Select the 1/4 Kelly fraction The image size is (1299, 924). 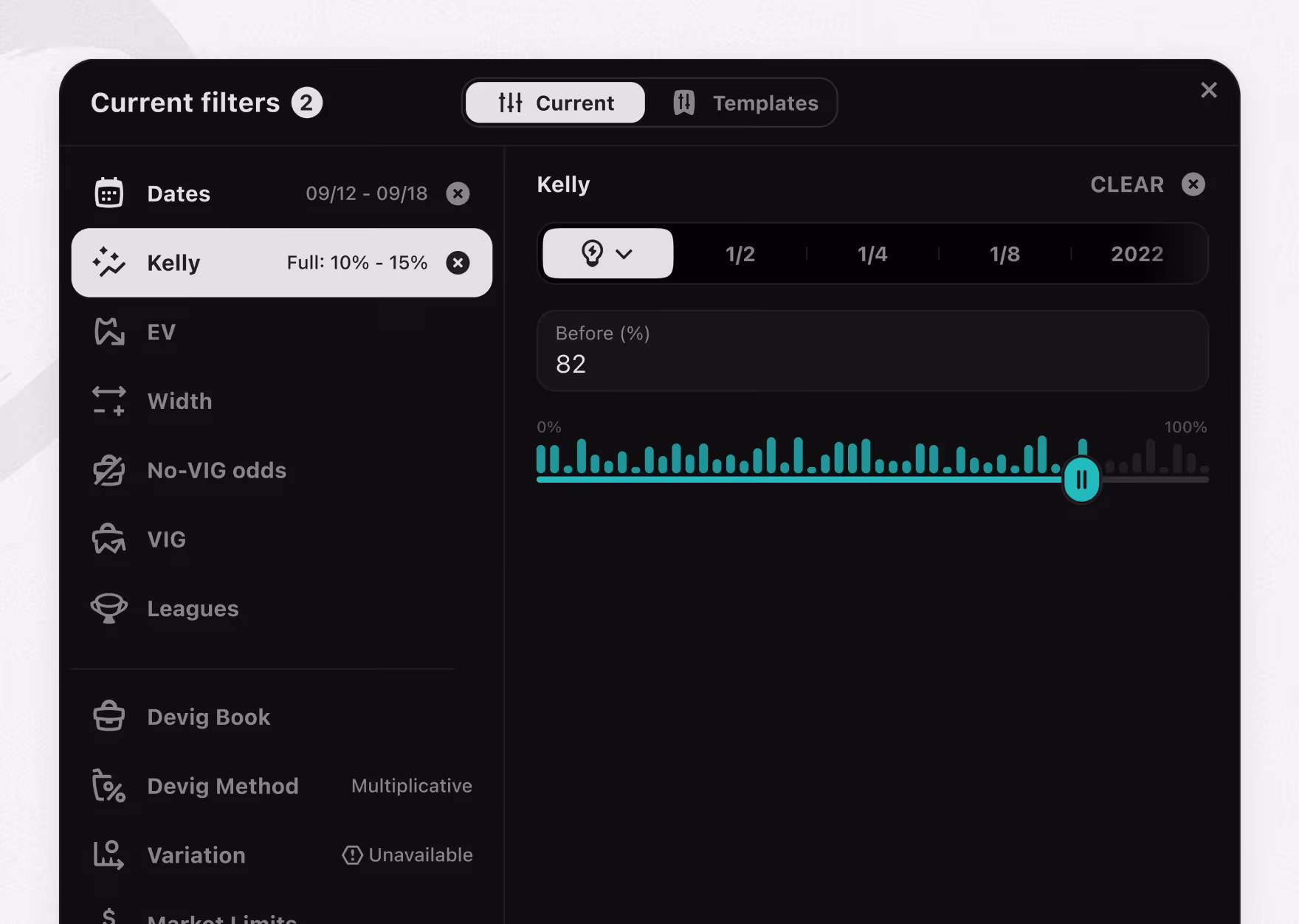pos(872,254)
